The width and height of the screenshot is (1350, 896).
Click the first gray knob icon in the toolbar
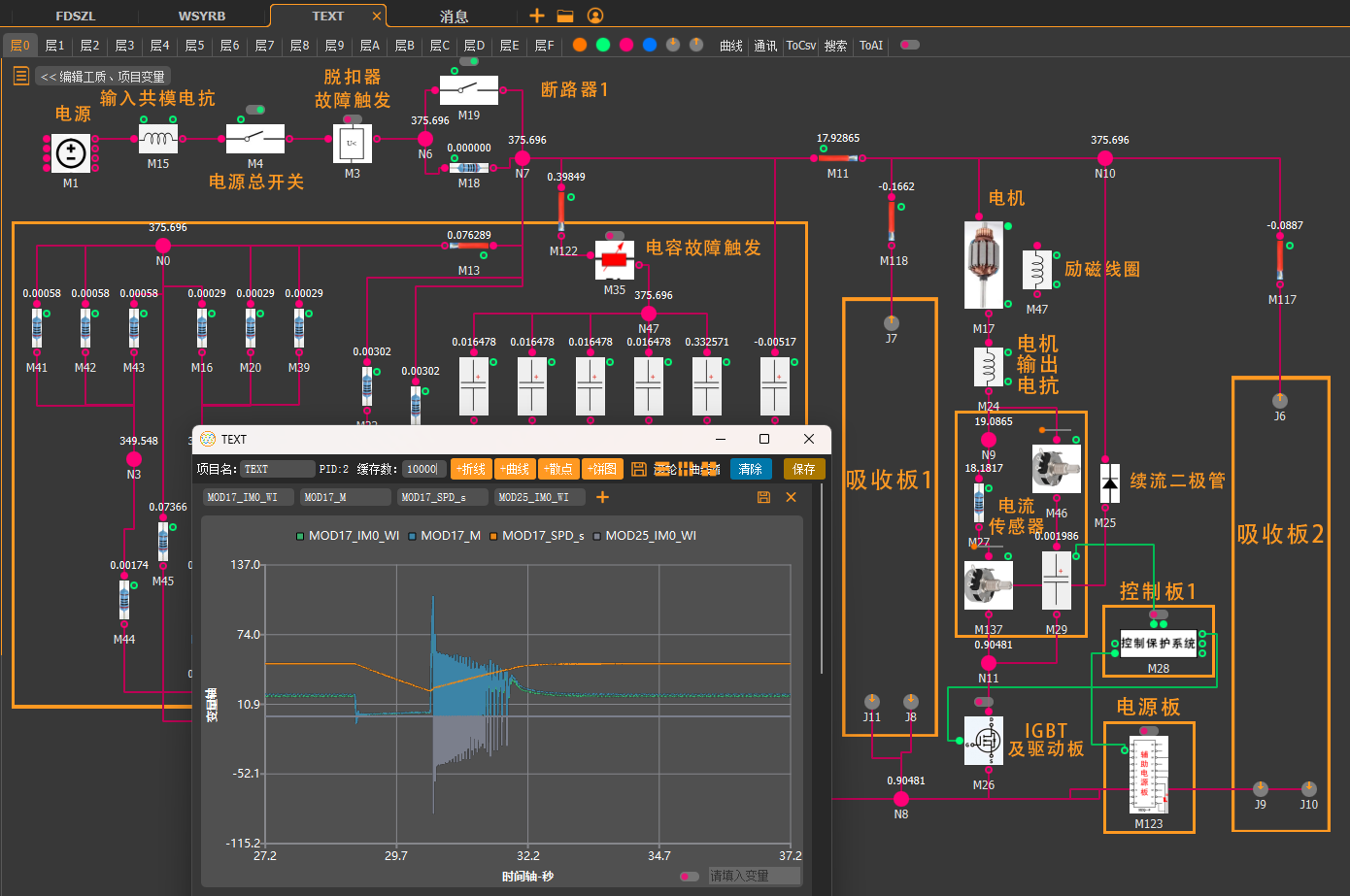pos(673,45)
